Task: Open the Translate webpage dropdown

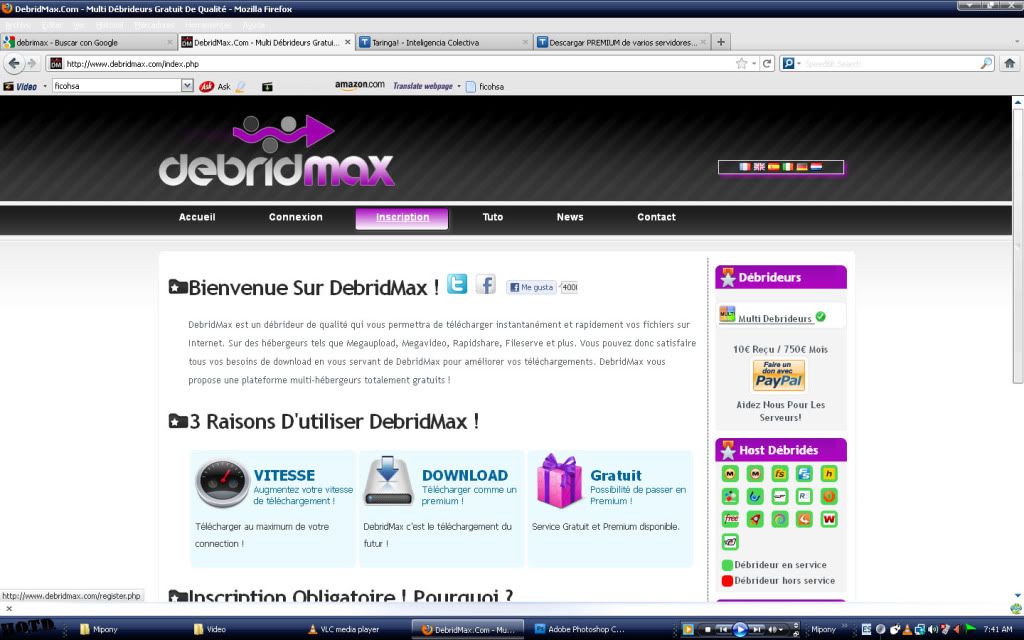Action: click(459, 86)
